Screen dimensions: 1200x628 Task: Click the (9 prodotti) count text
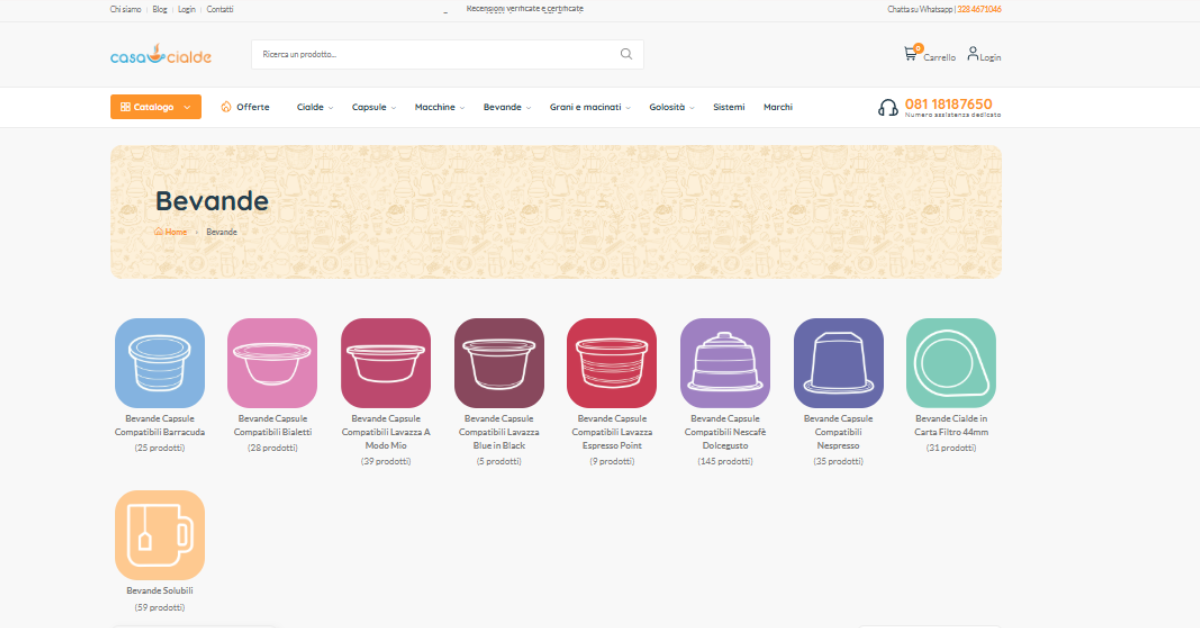tap(612, 462)
